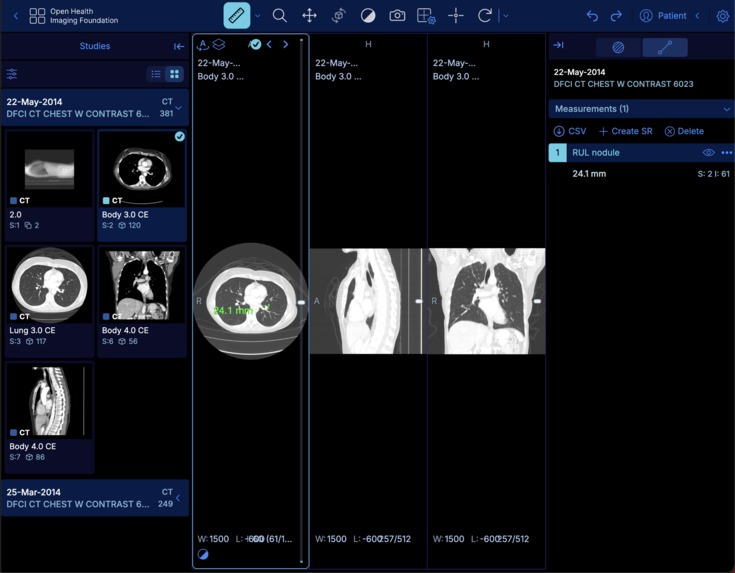Viewport: 735px width, 573px height.
Task: Go to next series with right arrow
Action: click(285, 45)
